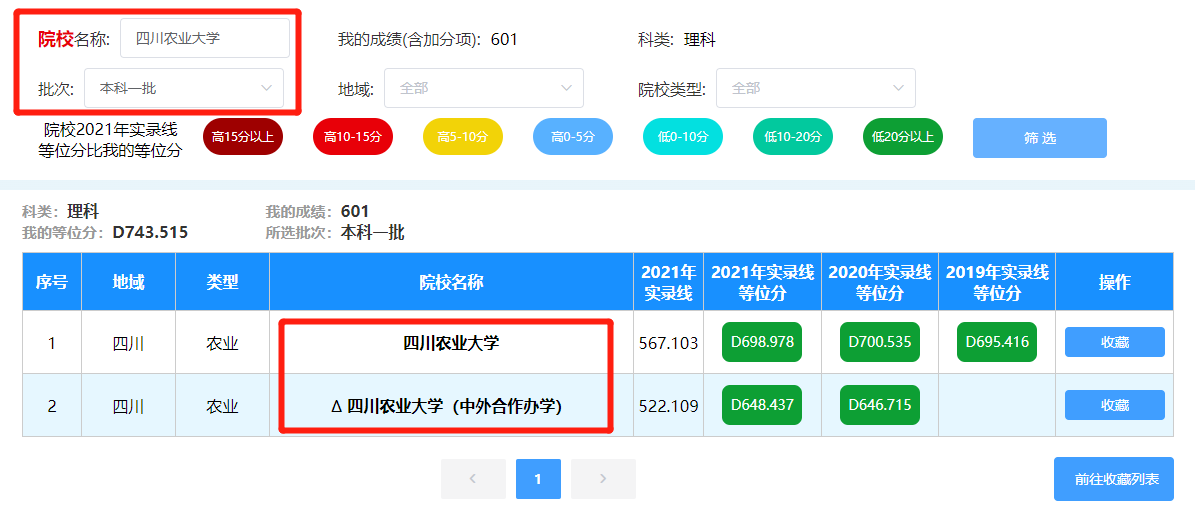Click the chevron arrow in 院校类型 dropdown
This screenshot has height=507, width=1195.
(898, 88)
